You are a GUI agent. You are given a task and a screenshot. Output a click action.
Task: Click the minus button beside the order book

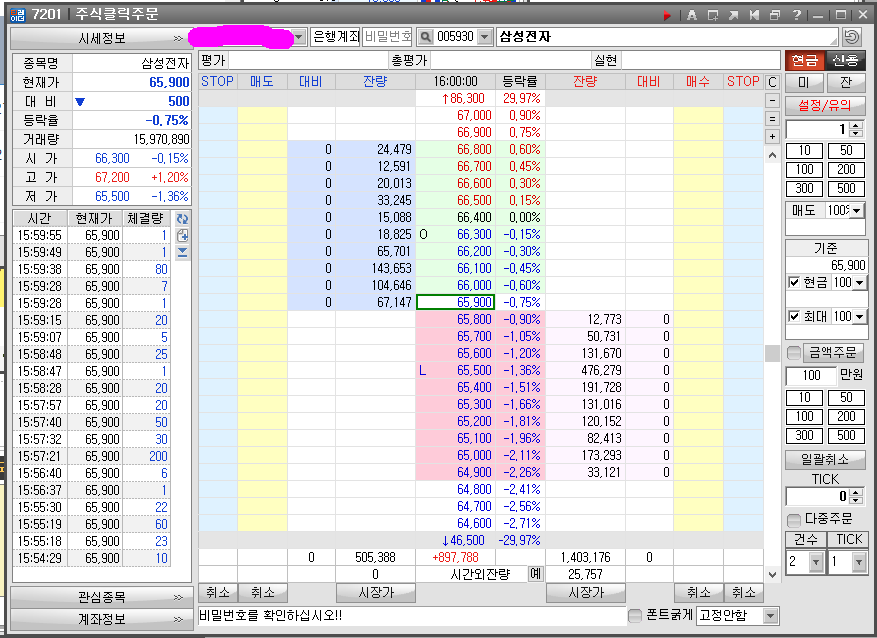point(772,101)
